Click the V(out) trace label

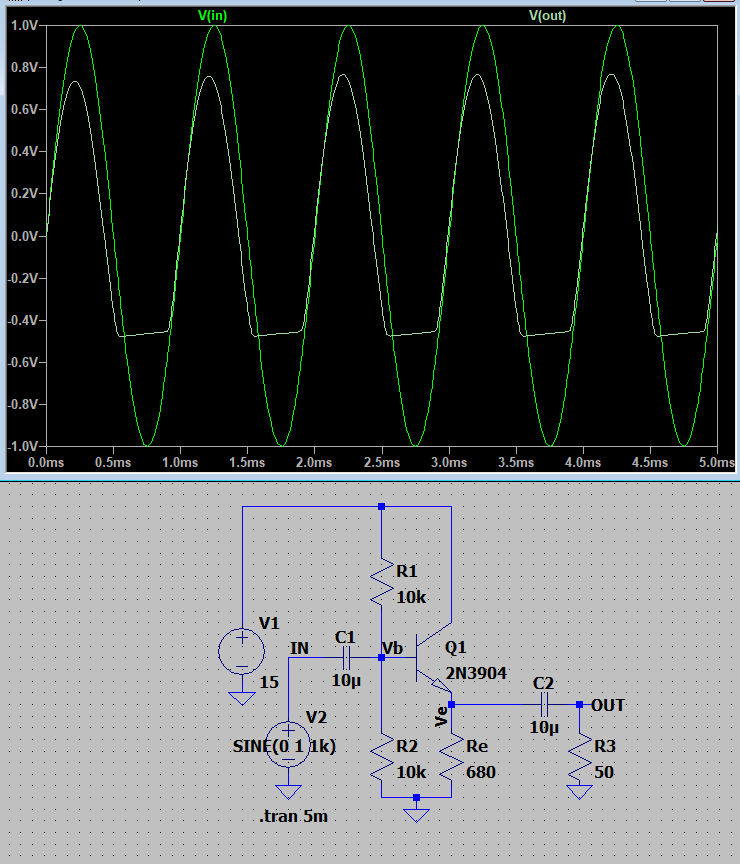pos(547,15)
